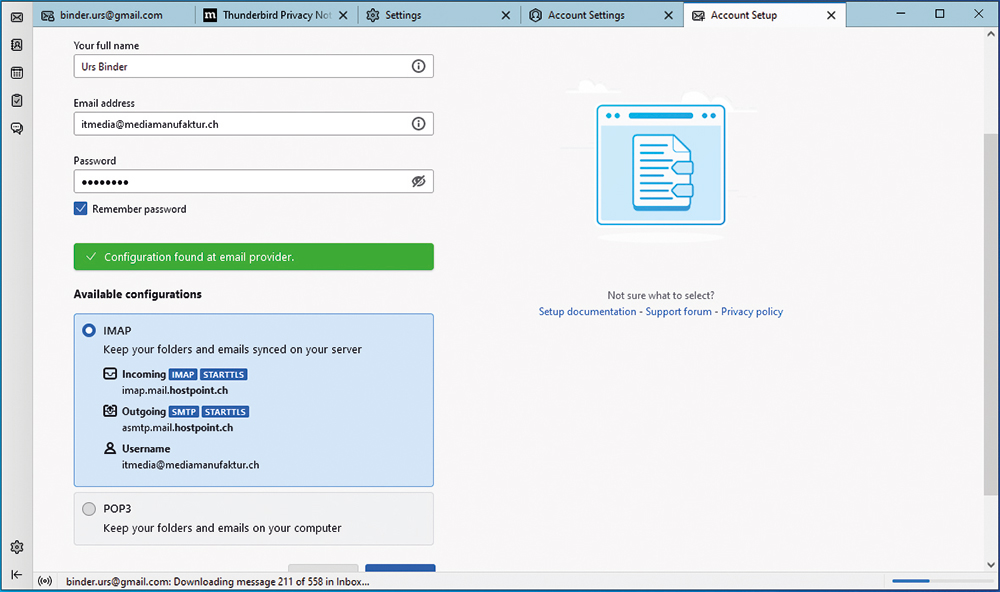Open Tasks from left sidebar
1000x592 pixels.
[x=17, y=101]
